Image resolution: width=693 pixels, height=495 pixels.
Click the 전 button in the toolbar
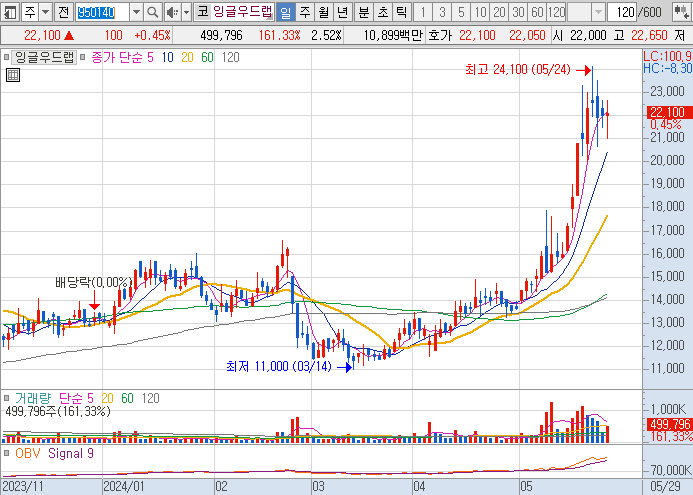(x=64, y=12)
